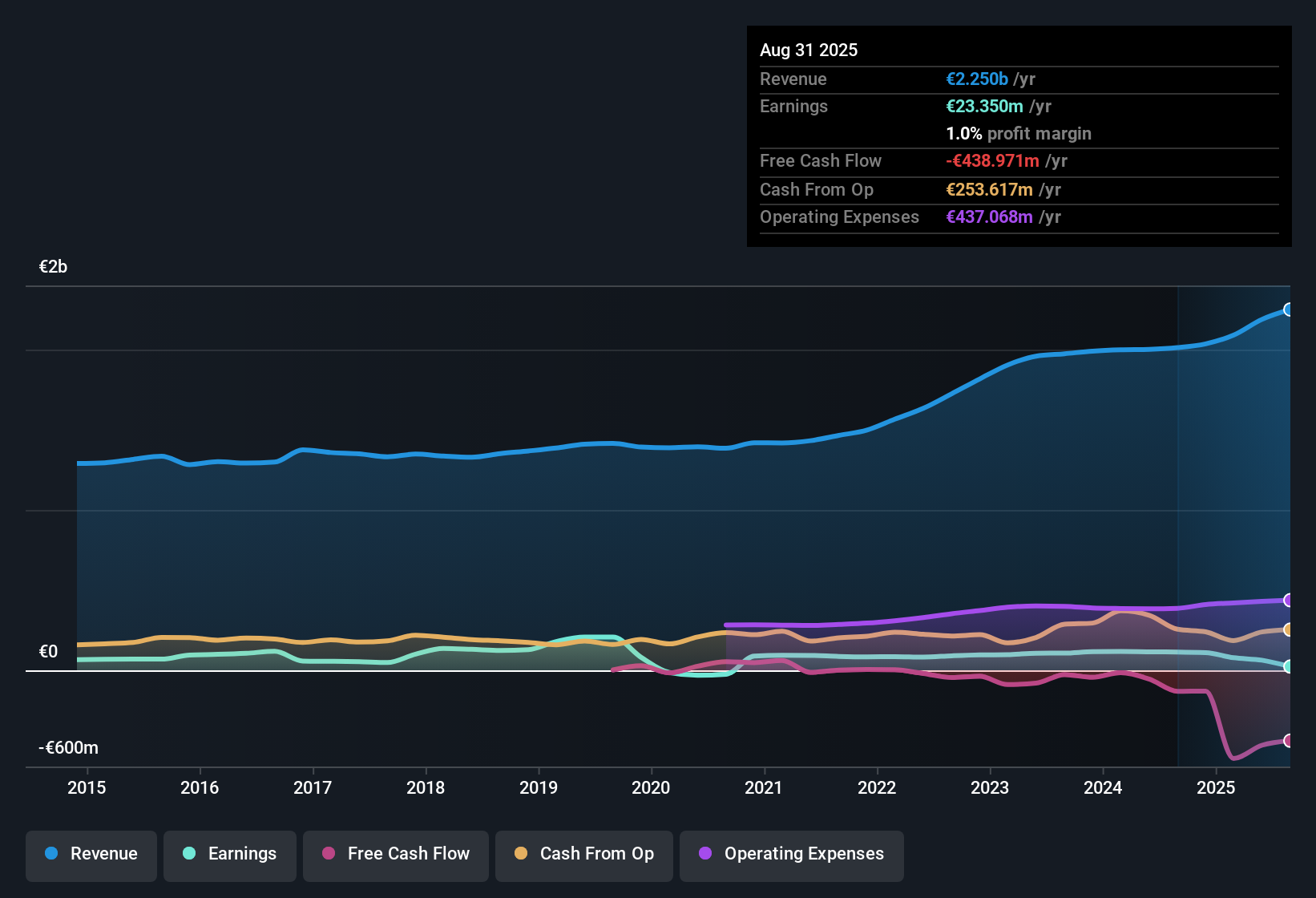Click the 2023 label on the timeline axis
The image size is (1316, 898).
[x=990, y=788]
